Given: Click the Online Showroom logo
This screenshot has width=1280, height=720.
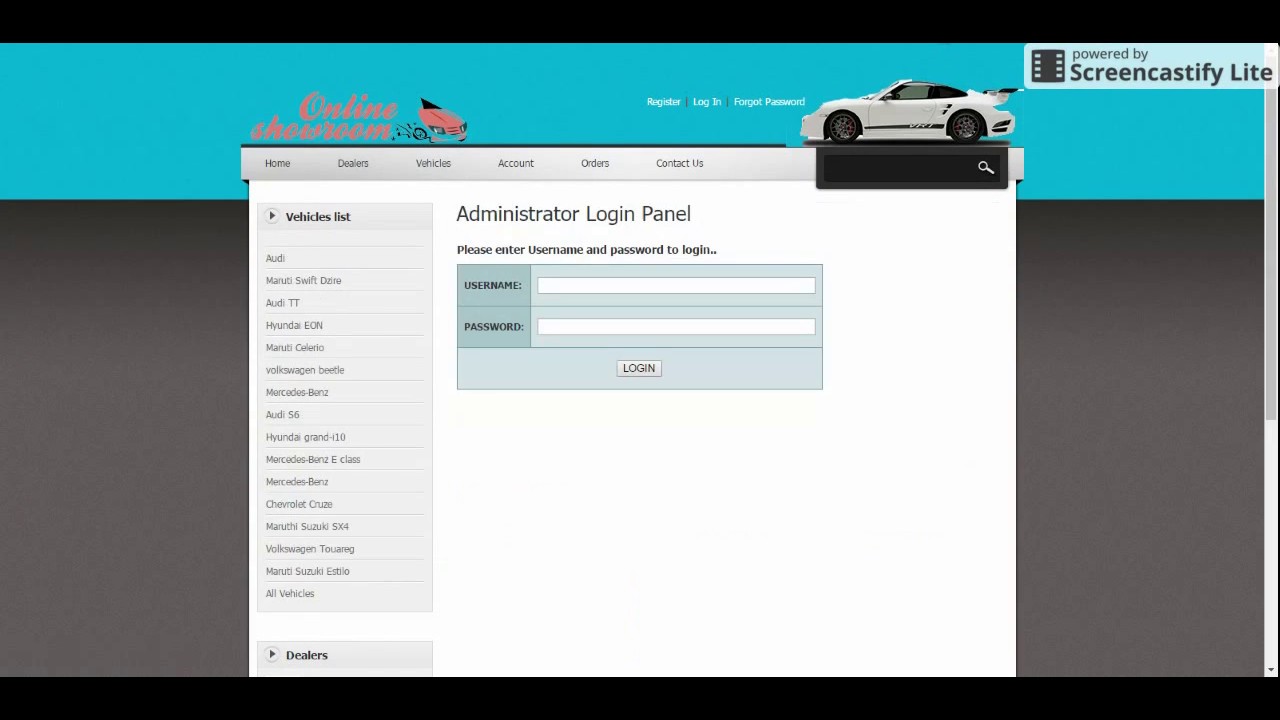Looking at the screenshot, I should [359, 119].
